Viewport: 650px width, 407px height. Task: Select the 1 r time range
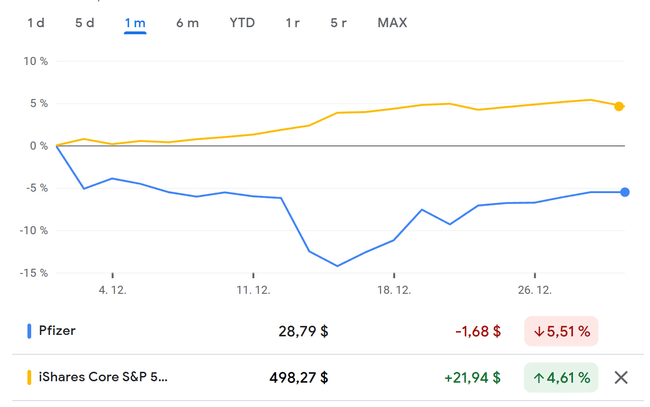pos(292,23)
